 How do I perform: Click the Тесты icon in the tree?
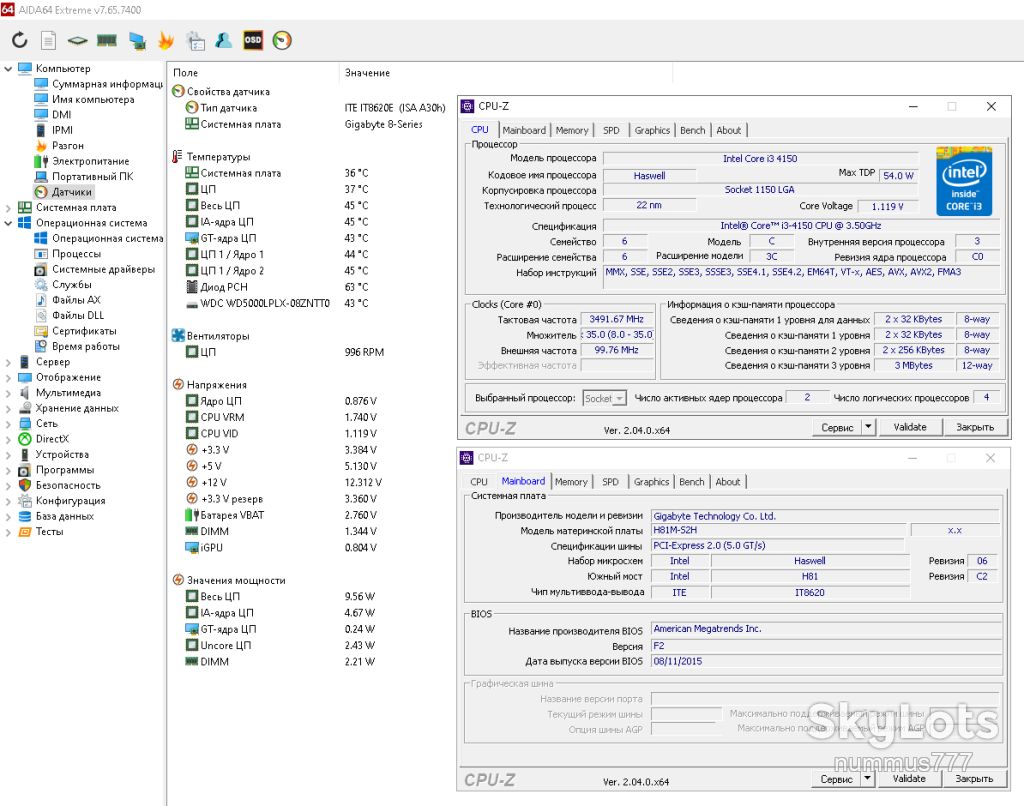pyautogui.click(x=25, y=532)
